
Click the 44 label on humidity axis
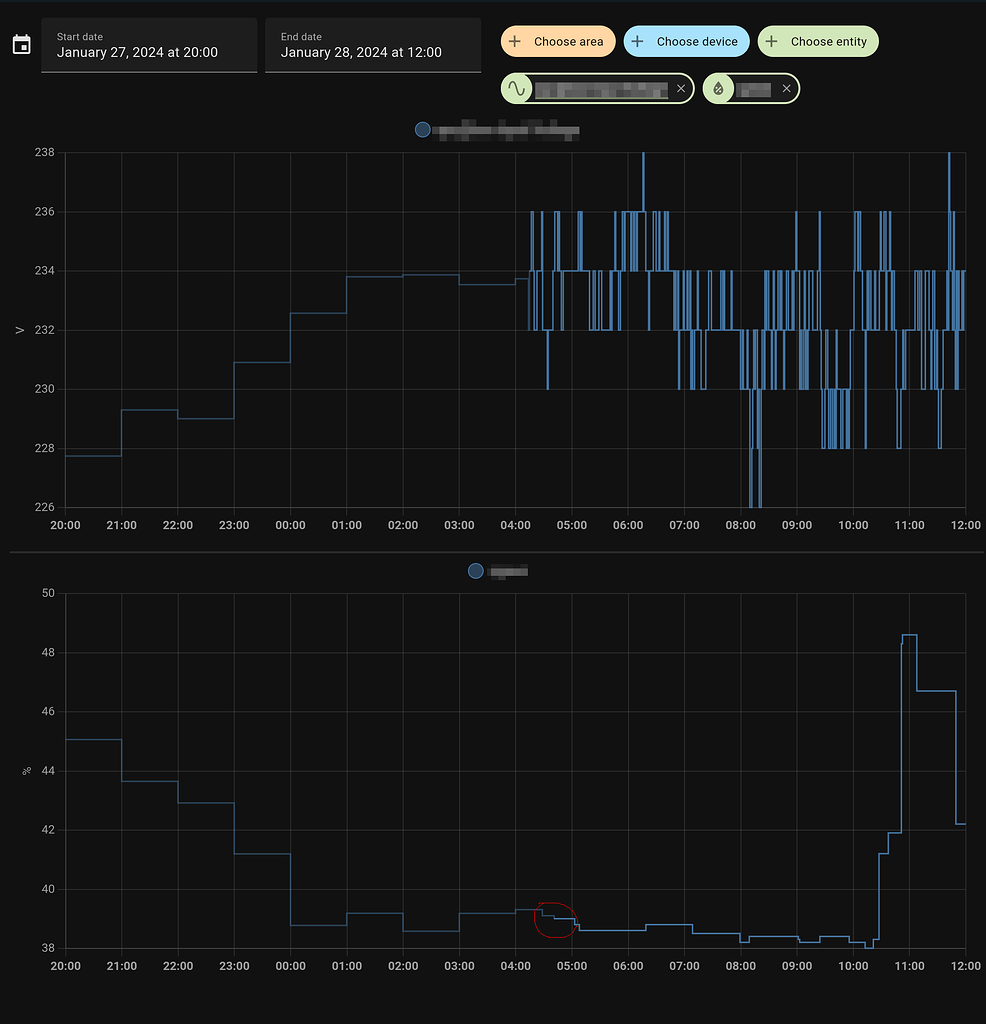[48, 771]
